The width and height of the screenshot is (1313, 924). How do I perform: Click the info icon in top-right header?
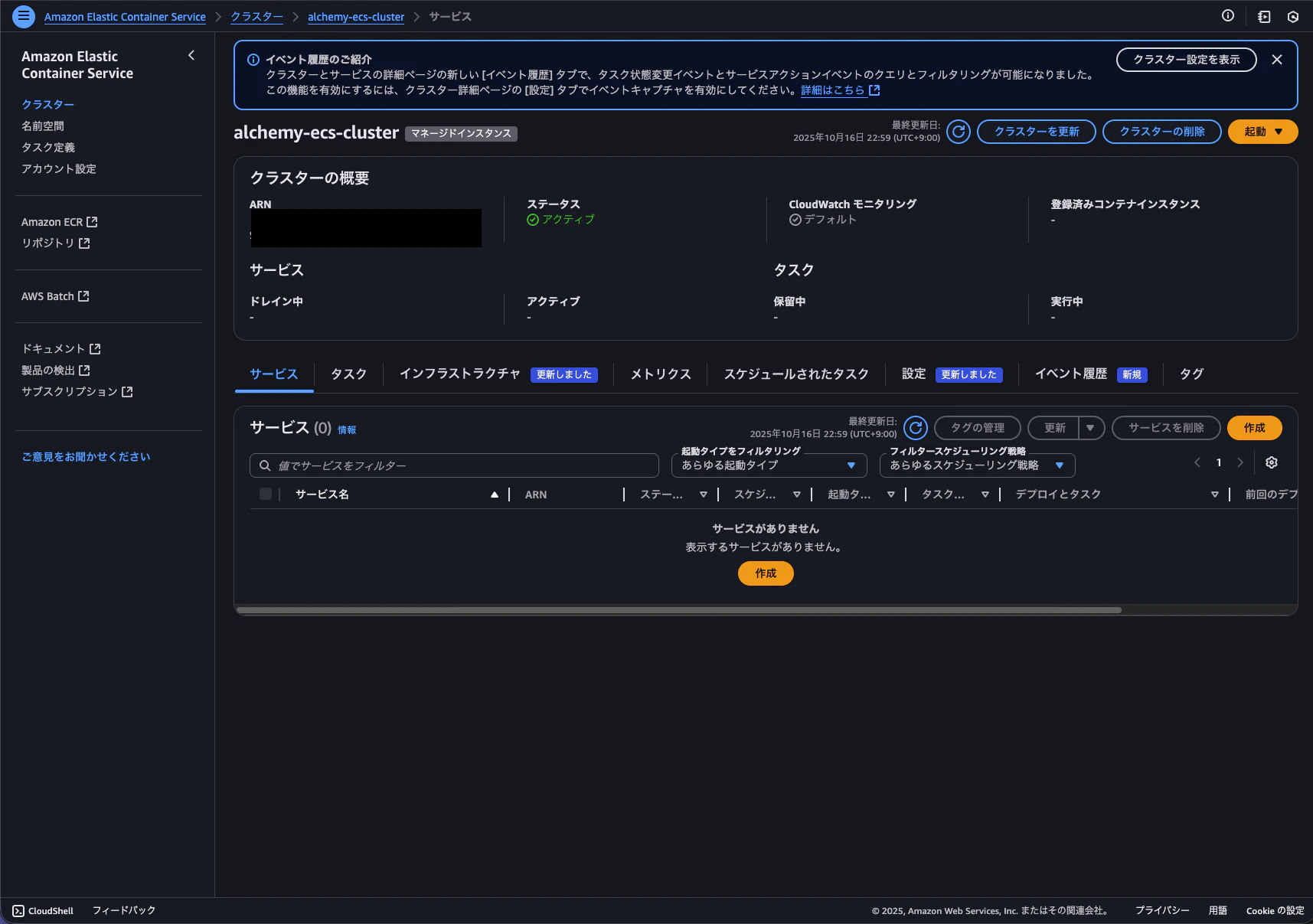click(x=1228, y=16)
